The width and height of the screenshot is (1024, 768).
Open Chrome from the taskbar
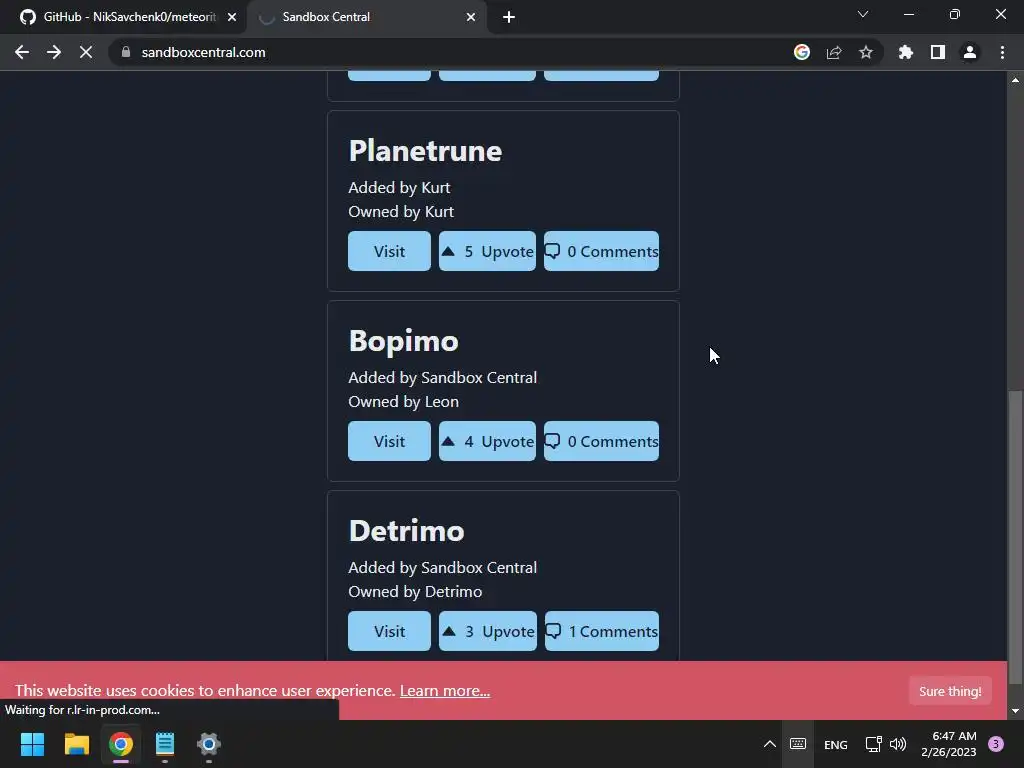point(121,744)
